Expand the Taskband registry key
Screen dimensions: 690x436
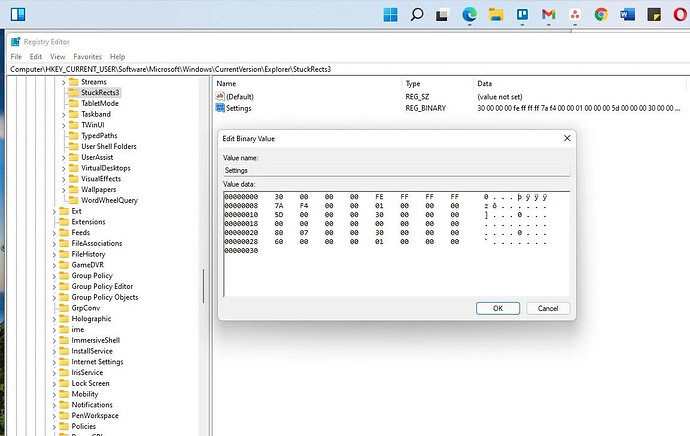63,114
